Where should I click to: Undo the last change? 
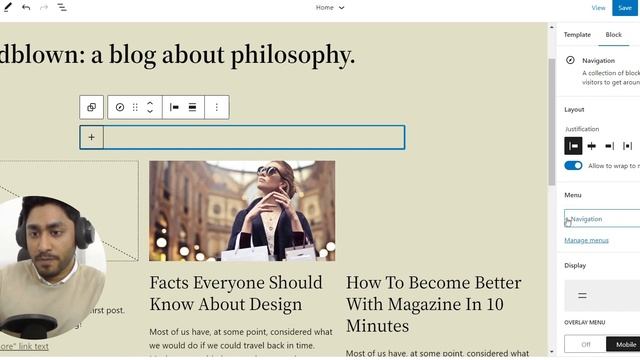click(26, 7)
